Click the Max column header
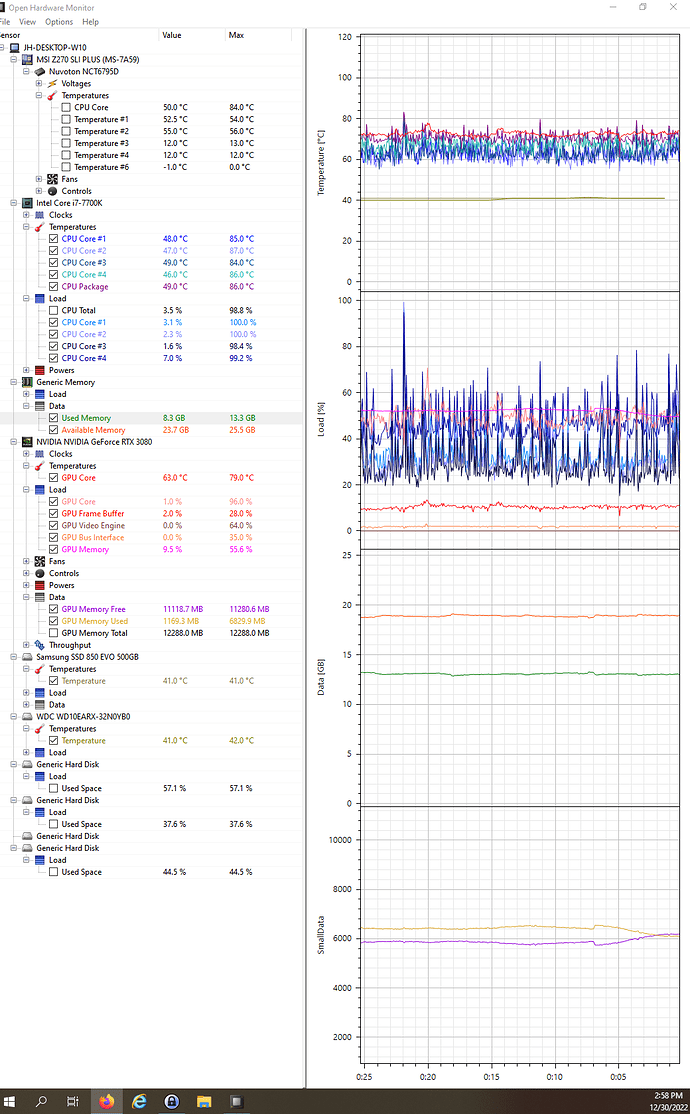The height and width of the screenshot is (1114, 690). [258, 35]
